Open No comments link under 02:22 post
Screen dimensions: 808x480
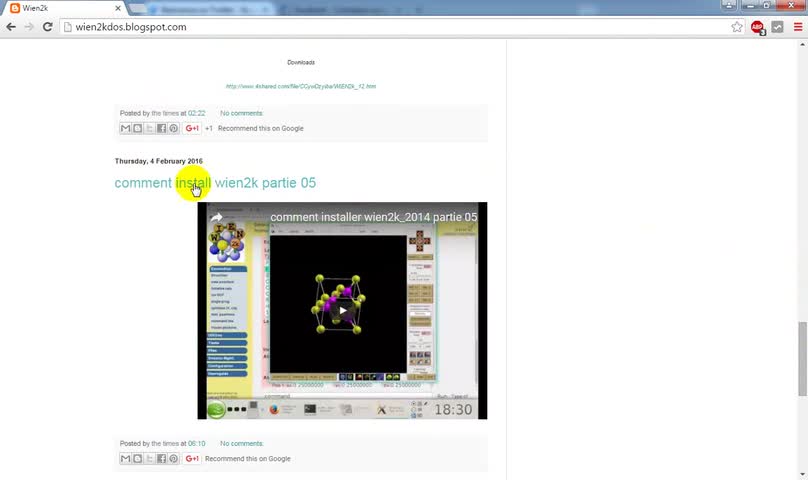[242, 113]
